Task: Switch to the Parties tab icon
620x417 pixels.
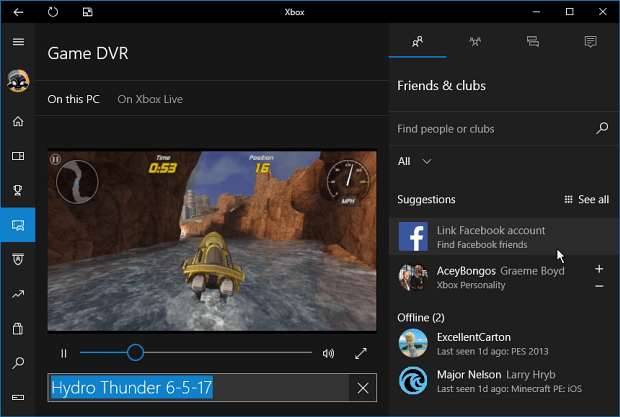Action: point(475,42)
